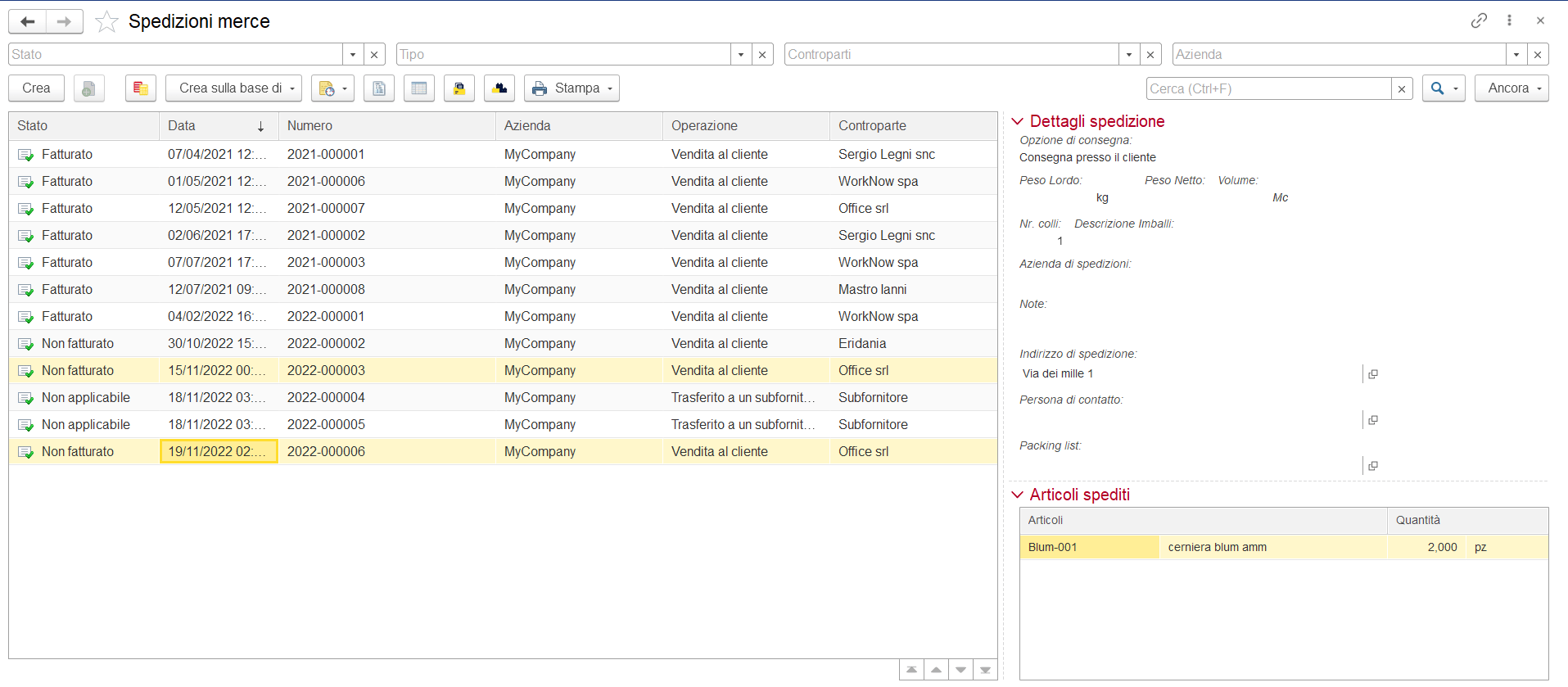Move up one page in the list

(x=936, y=670)
